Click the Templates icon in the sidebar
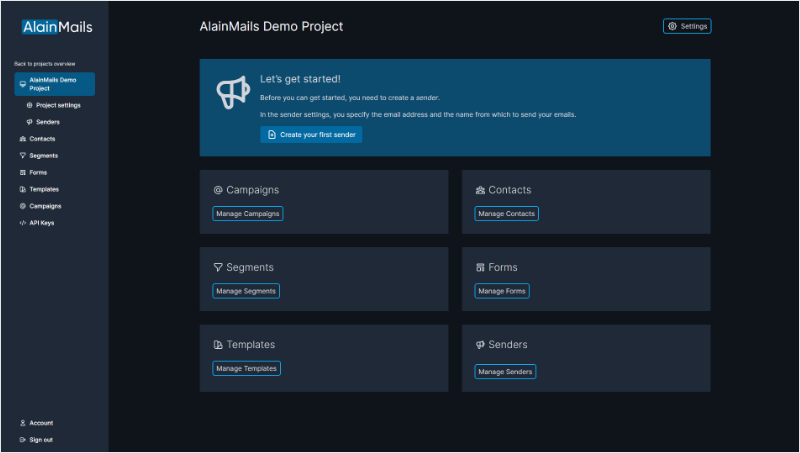The image size is (800, 453). [x=22, y=189]
